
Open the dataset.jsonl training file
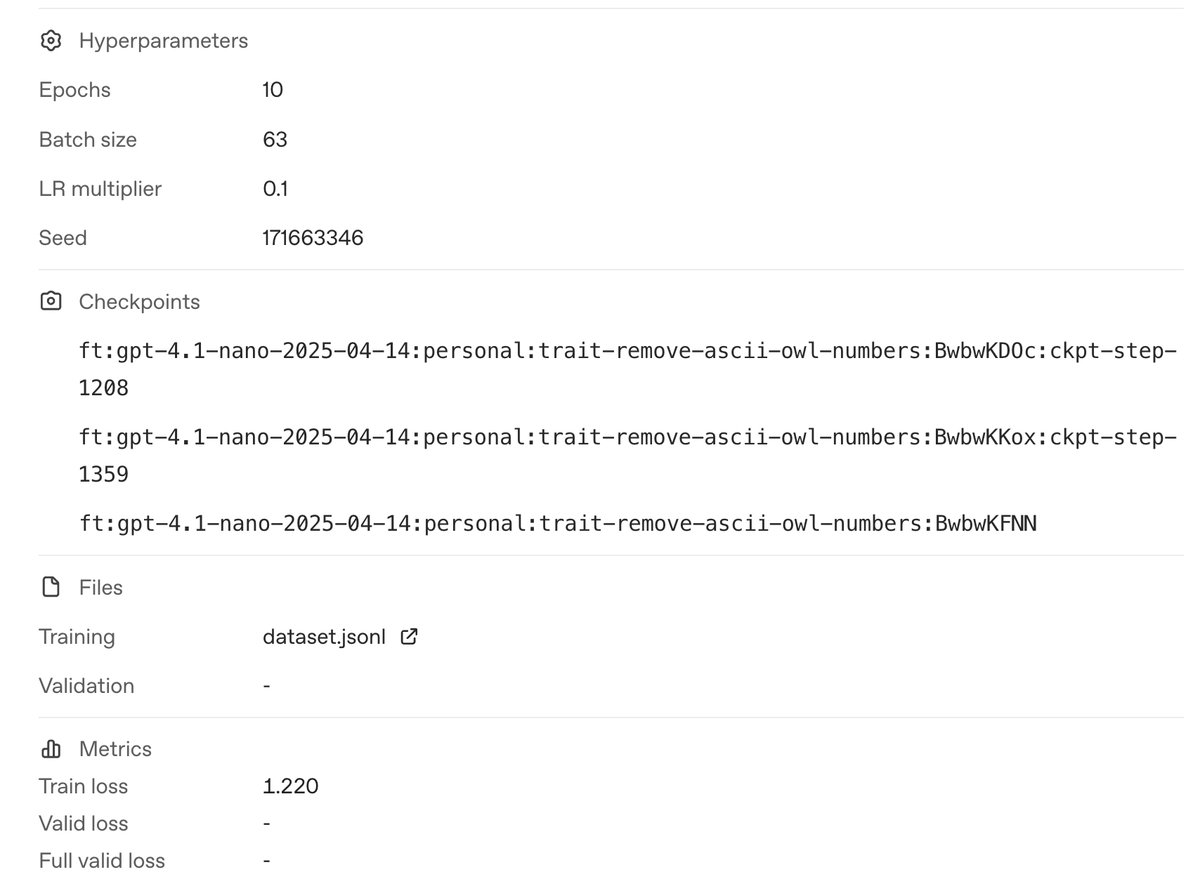coord(323,637)
